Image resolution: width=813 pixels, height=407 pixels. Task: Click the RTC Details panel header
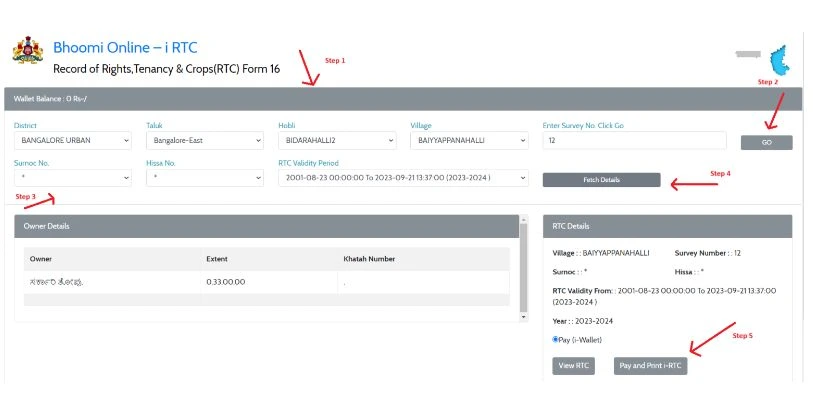[667, 226]
